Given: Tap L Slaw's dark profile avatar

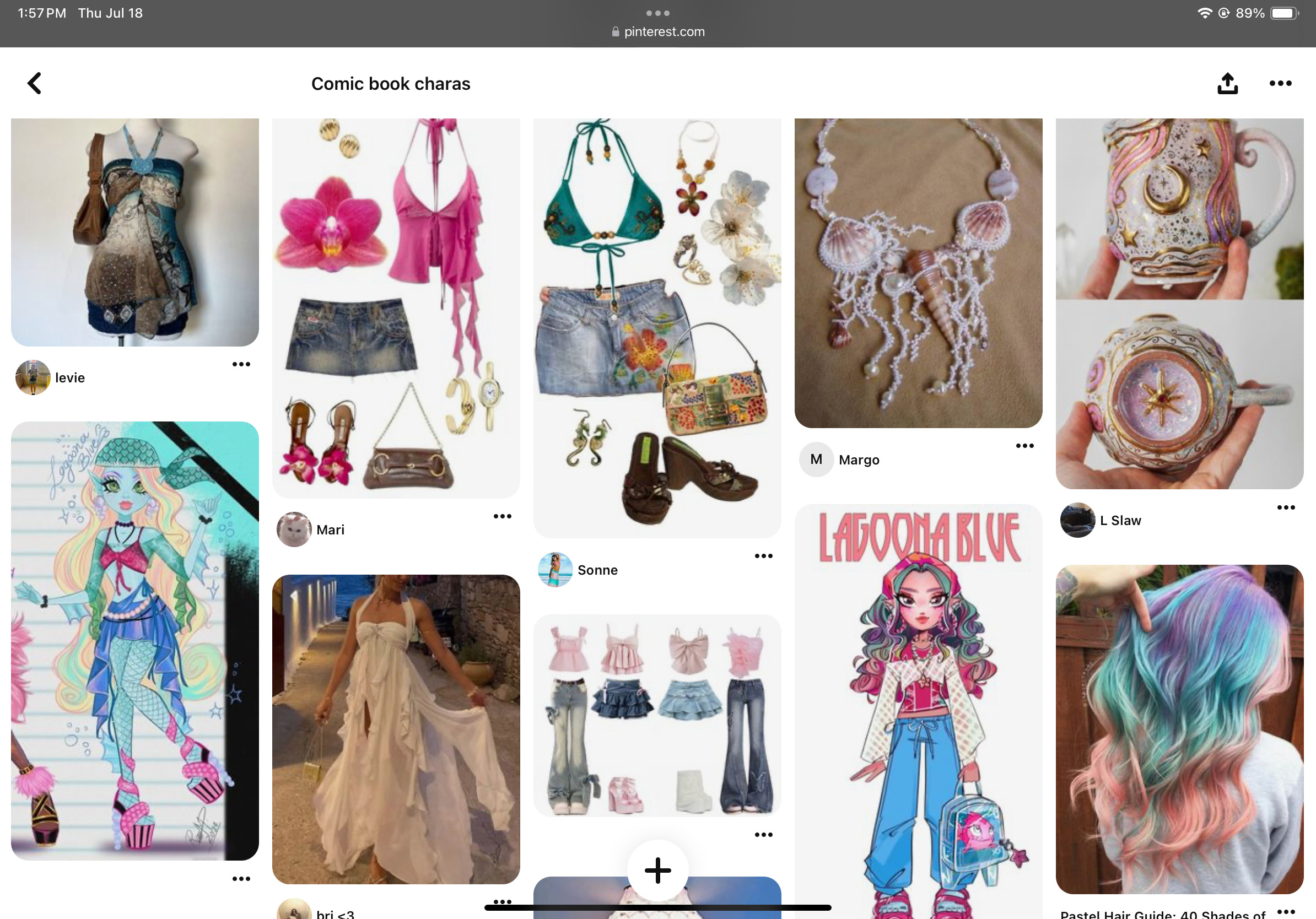Looking at the screenshot, I should coord(1077,520).
